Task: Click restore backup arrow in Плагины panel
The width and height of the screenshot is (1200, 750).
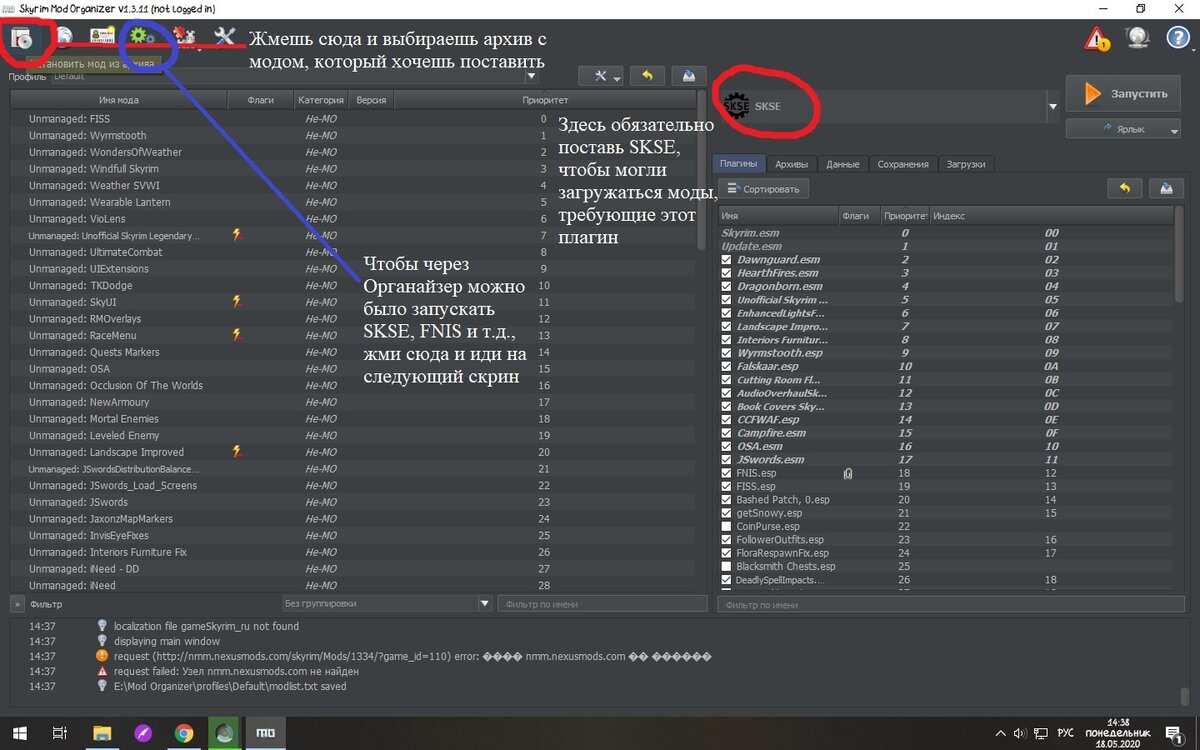Action: [1125, 188]
